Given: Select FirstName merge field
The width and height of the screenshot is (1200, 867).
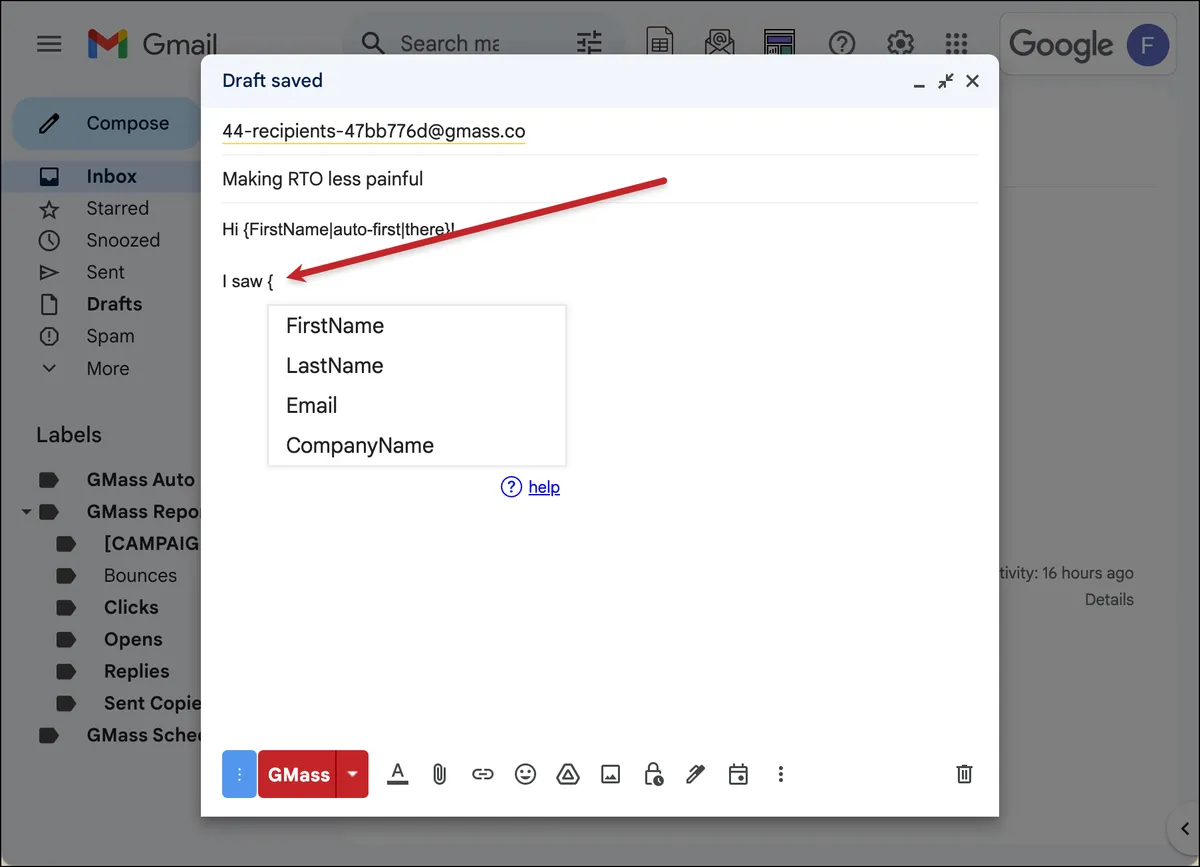Looking at the screenshot, I should pos(417,326).
